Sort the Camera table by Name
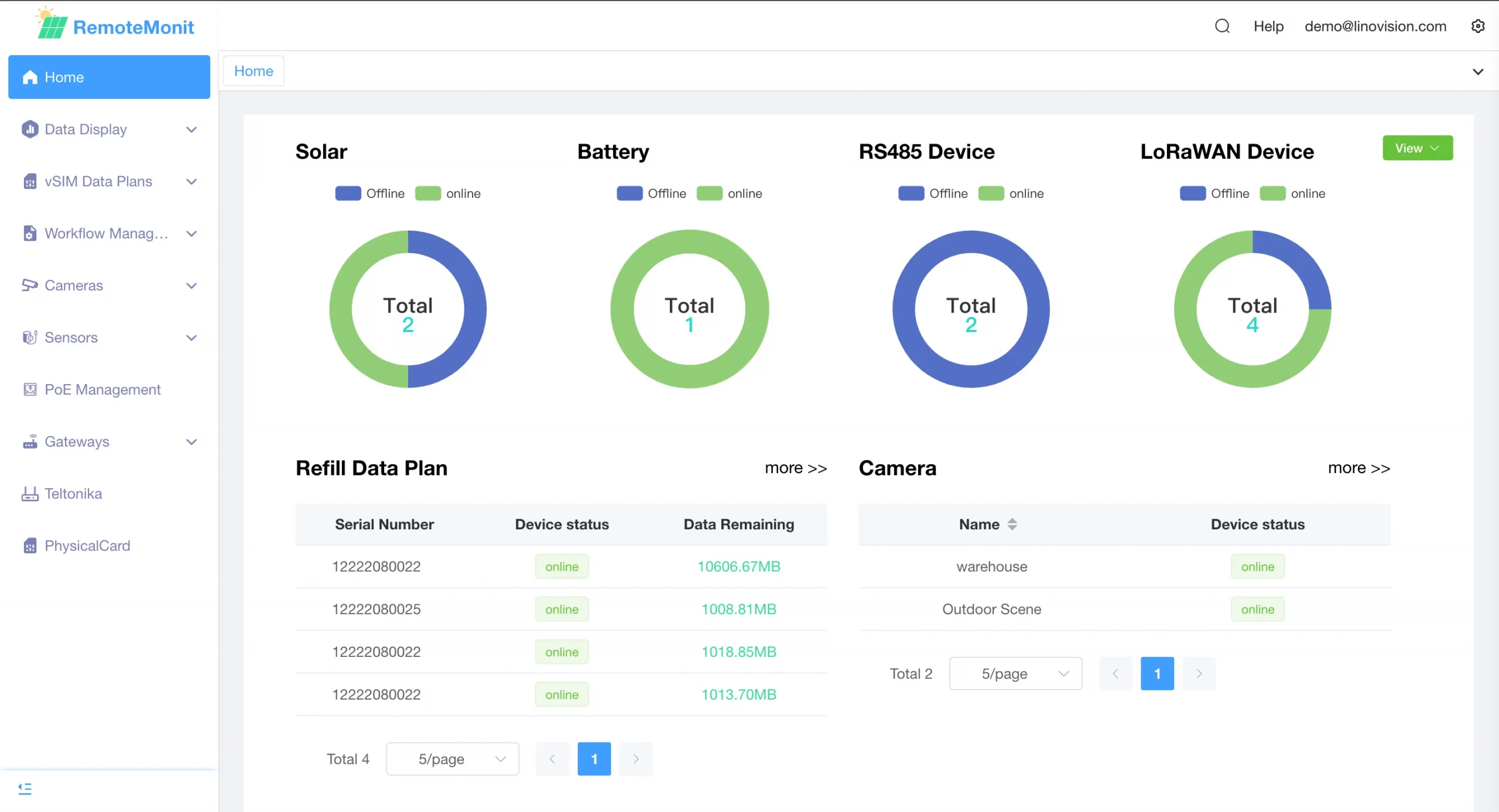 click(1012, 525)
